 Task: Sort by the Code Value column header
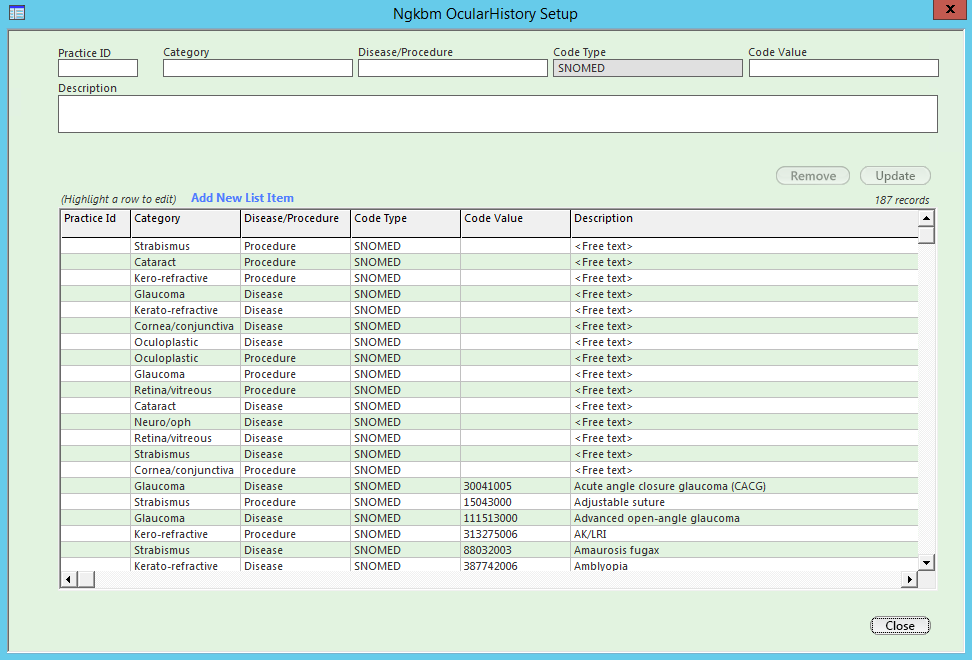(515, 224)
